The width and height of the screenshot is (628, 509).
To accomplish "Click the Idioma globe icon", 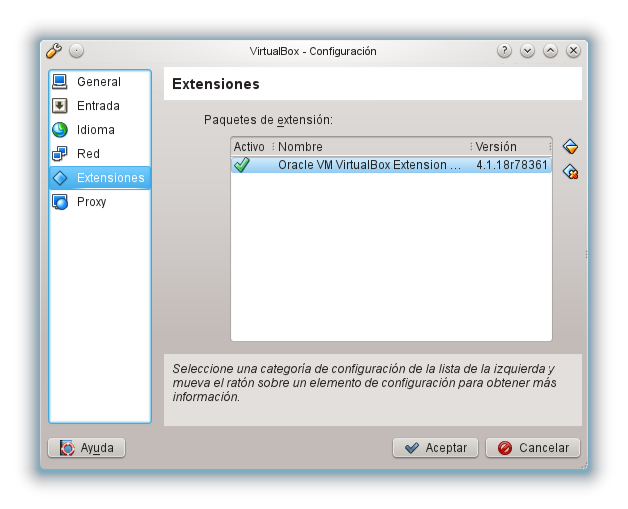I will (60, 130).
